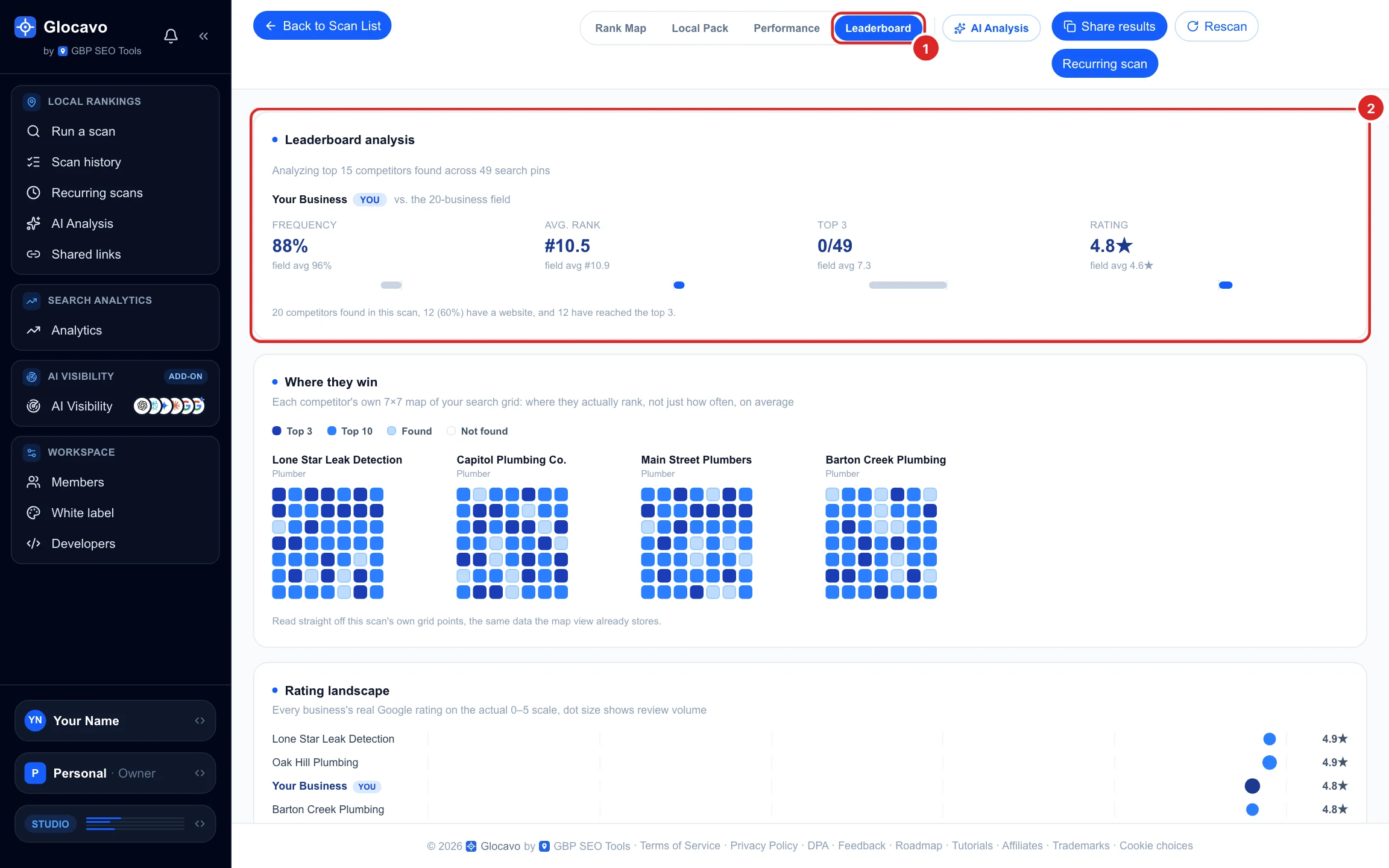This screenshot has width=1389, height=868.
Task: Click the Your Business rating dot
Action: 1252,786
